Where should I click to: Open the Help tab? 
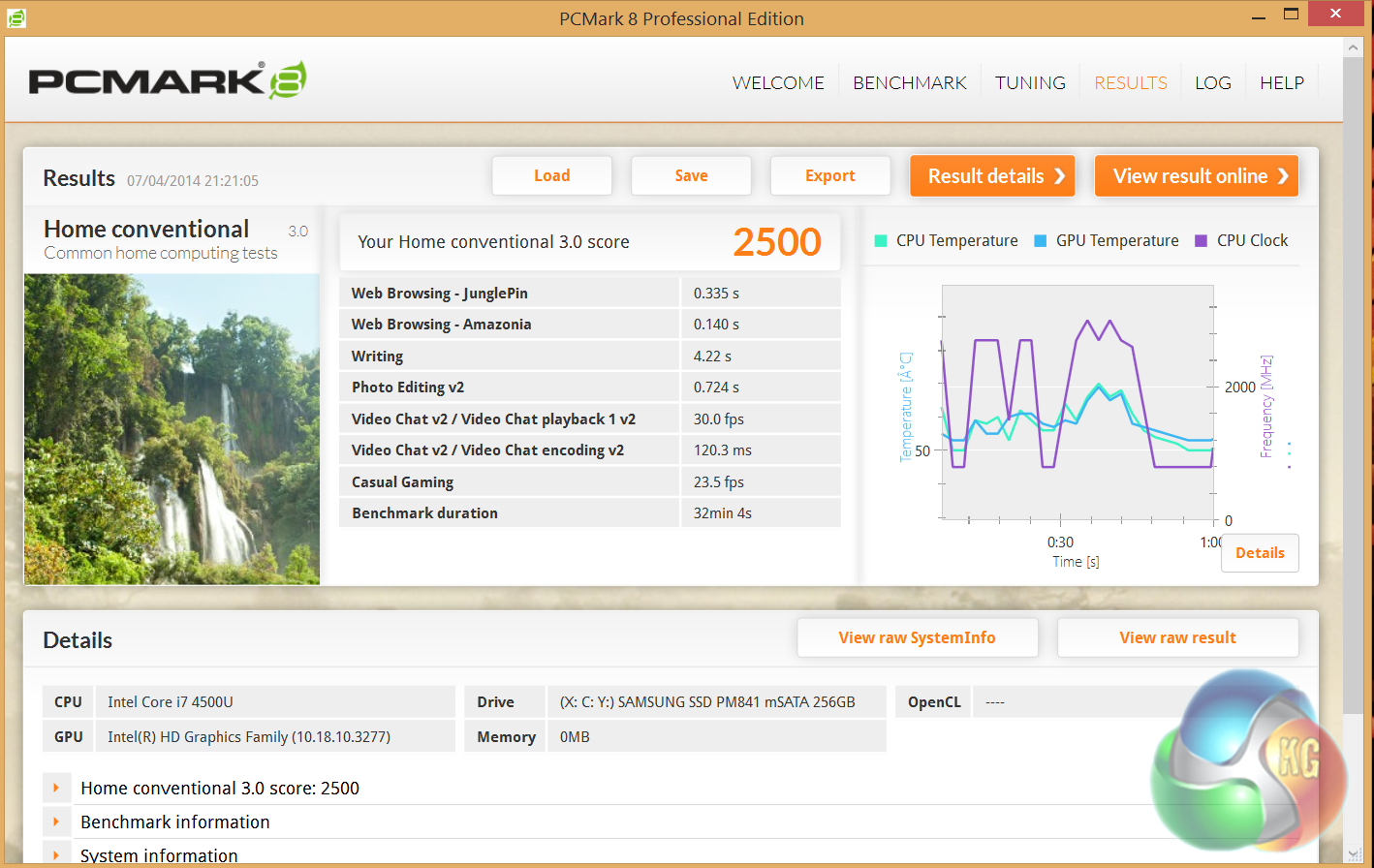pyautogui.click(x=1281, y=83)
